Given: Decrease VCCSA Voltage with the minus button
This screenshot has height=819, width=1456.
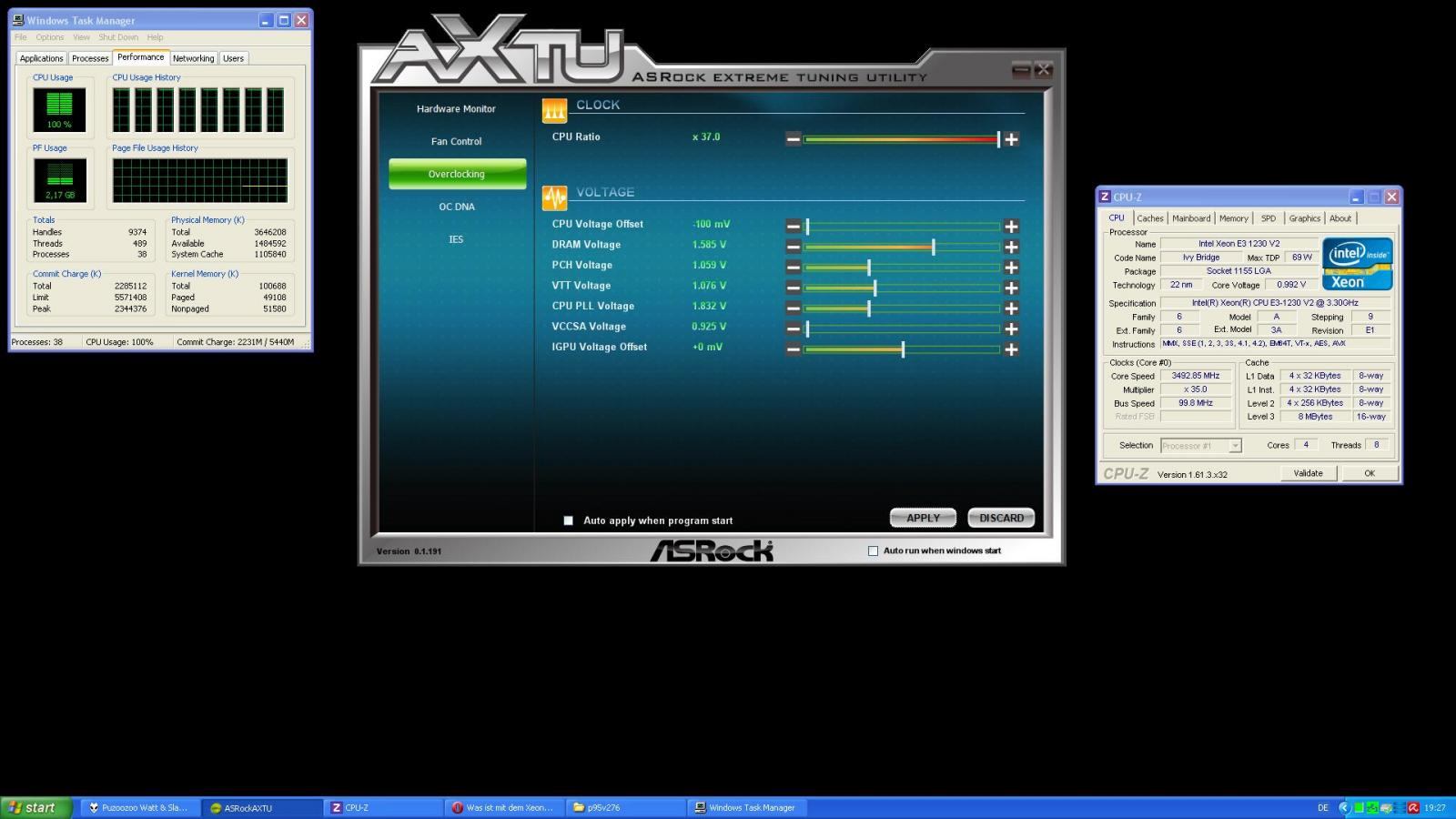Looking at the screenshot, I should click(794, 329).
